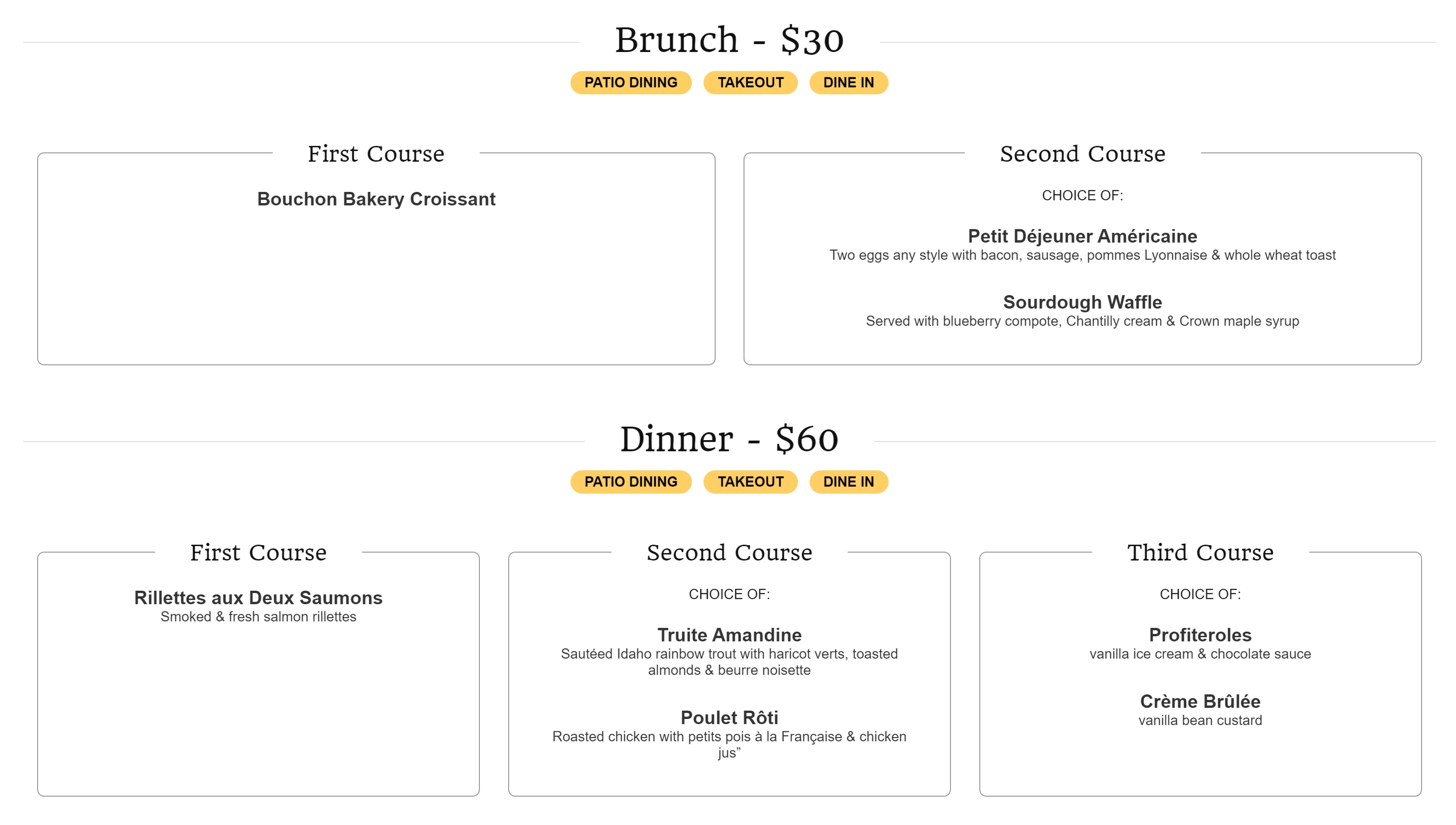Click the Brunch Second Course heading
Screen dimensions: 1456x825
1082,153
